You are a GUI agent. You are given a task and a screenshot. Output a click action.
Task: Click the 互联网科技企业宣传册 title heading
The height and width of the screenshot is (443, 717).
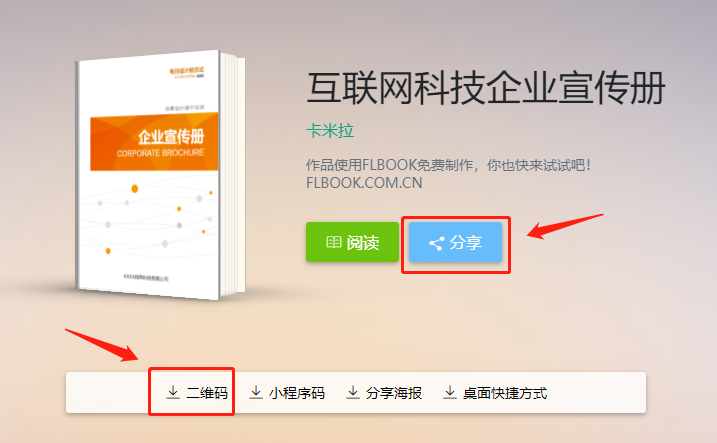486,89
